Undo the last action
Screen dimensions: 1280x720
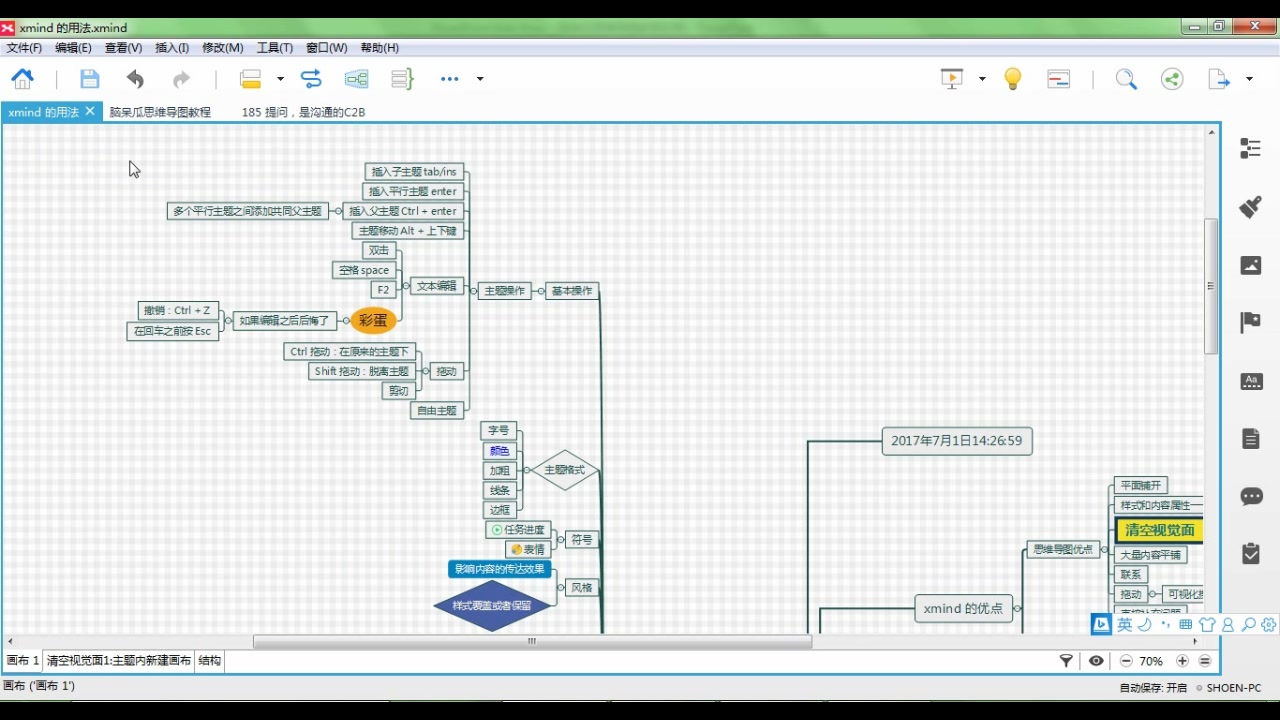click(x=135, y=79)
